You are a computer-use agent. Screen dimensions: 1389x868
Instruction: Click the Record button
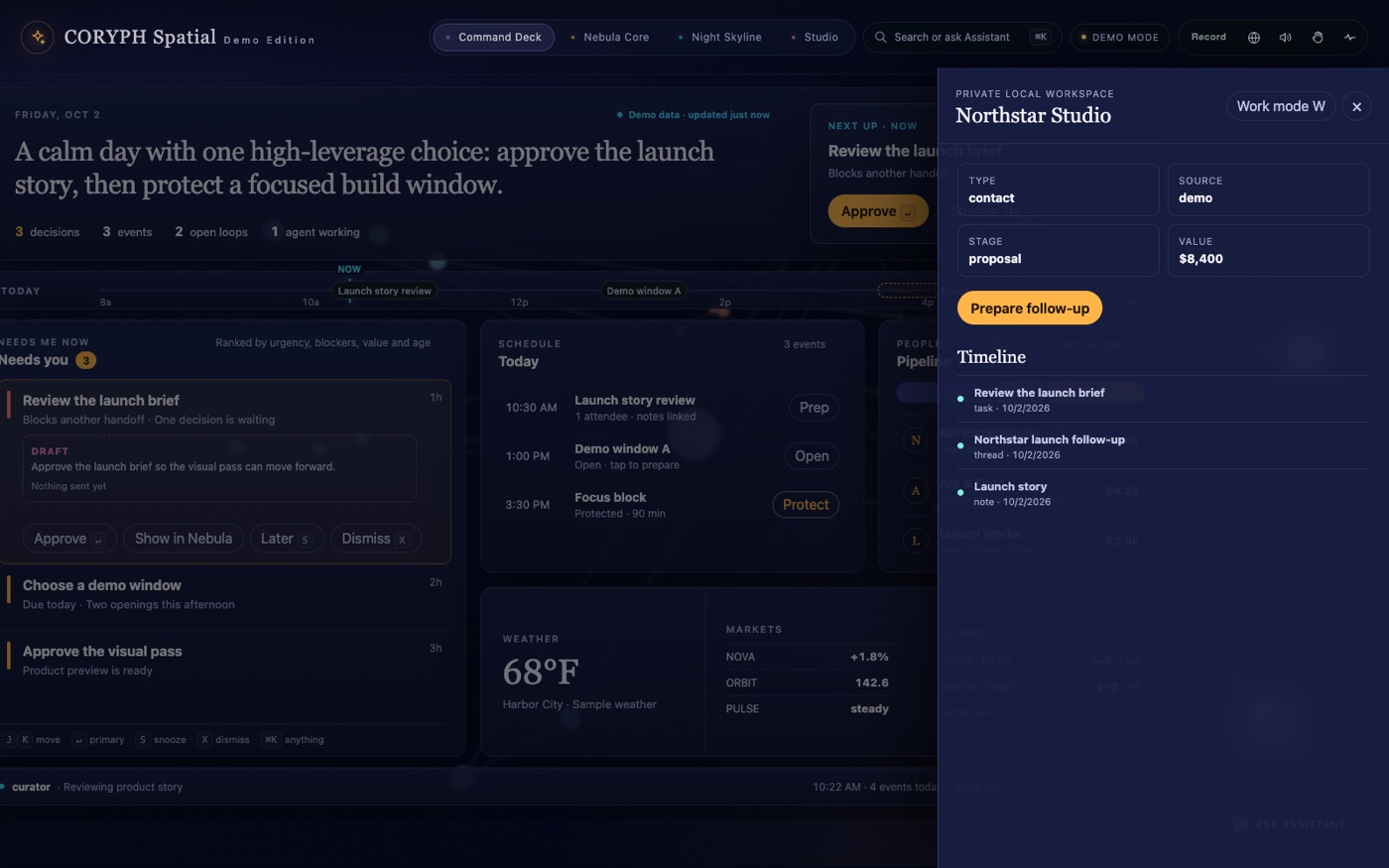1208,37
